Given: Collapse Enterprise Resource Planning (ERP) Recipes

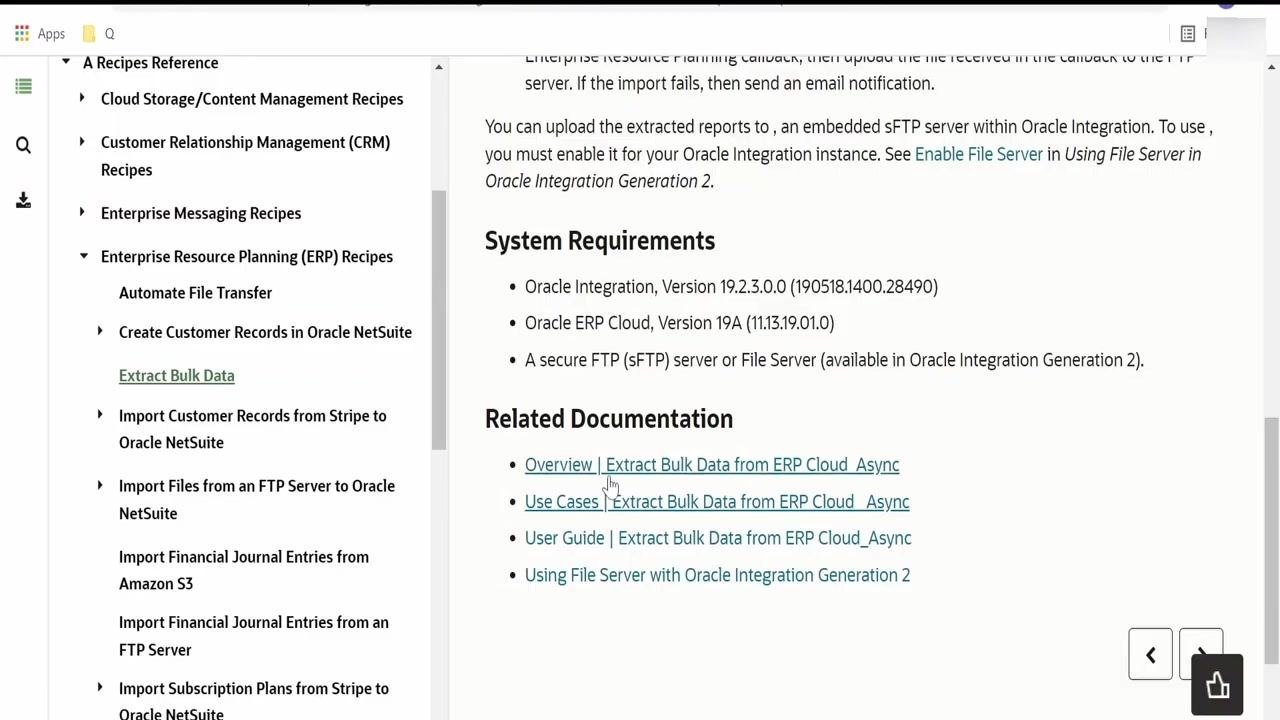Looking at the screenshot, I should (x=84, y=256).
